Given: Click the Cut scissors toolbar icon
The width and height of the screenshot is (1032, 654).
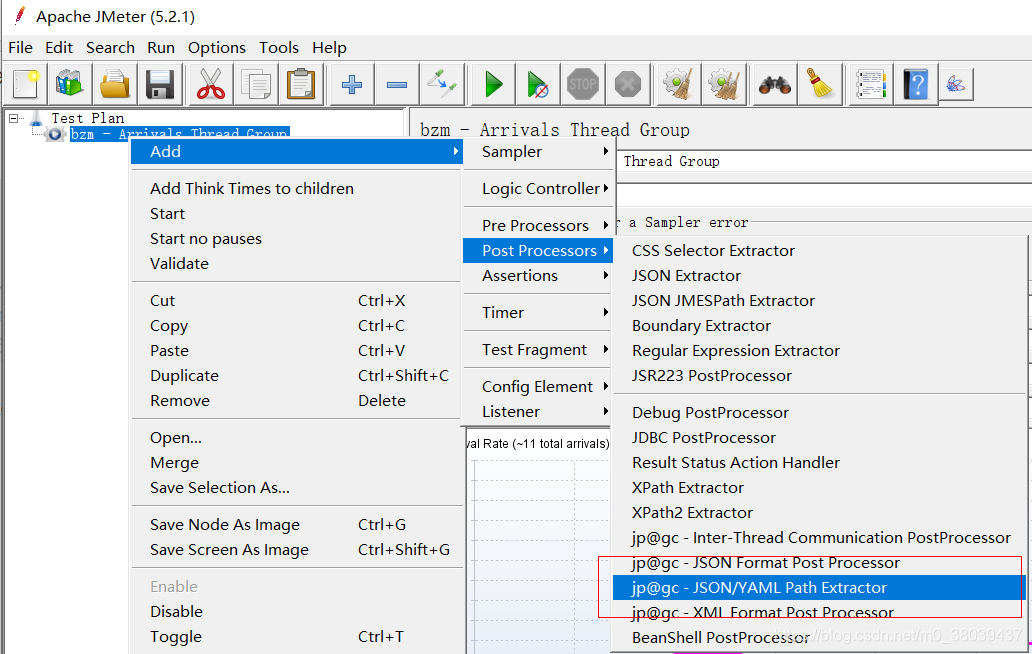Looking at the screenshot, I should pos(211,84).
